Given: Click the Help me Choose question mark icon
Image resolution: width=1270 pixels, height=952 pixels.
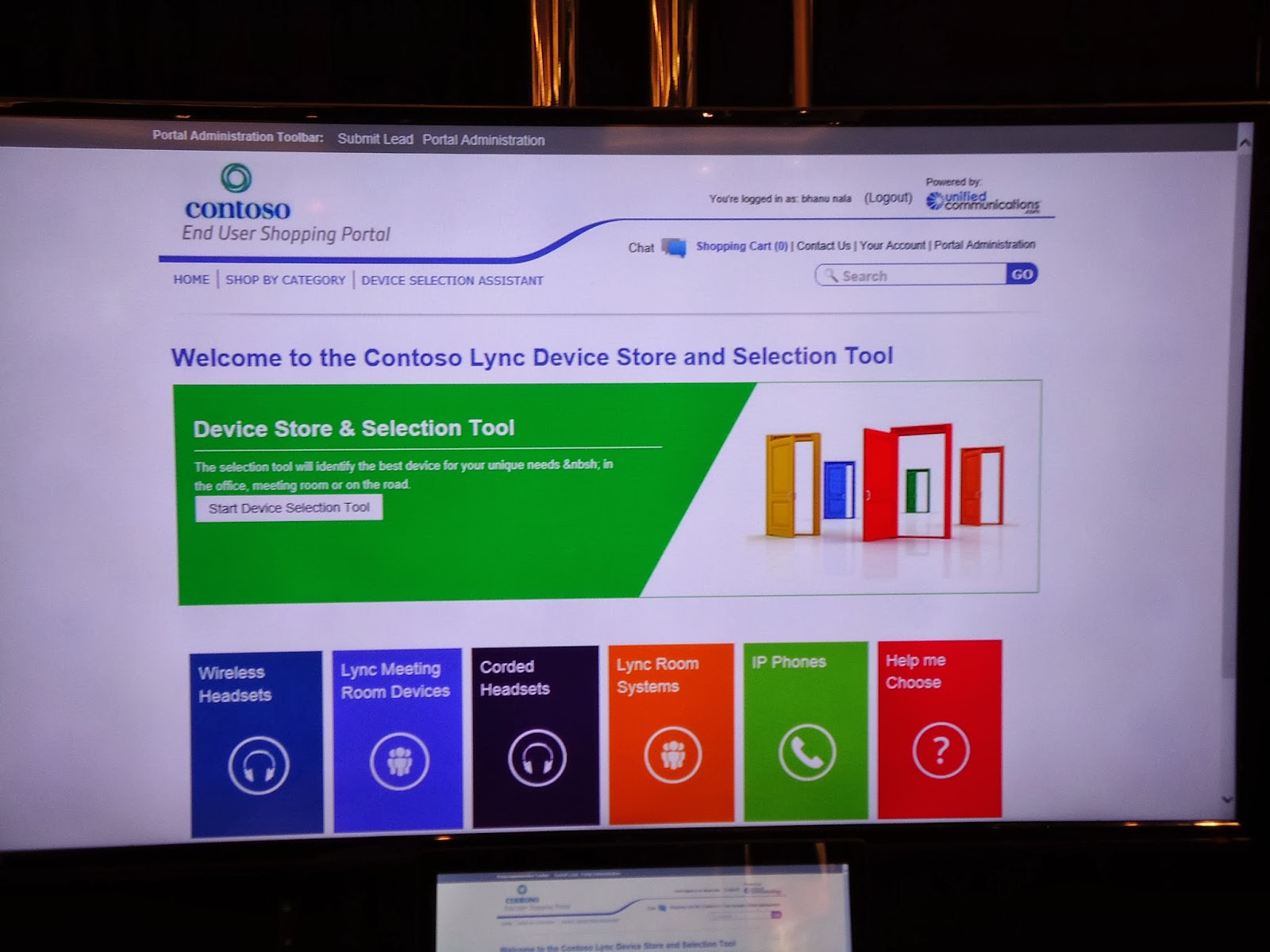Looking at the screenshot, I should pos(941,749).
